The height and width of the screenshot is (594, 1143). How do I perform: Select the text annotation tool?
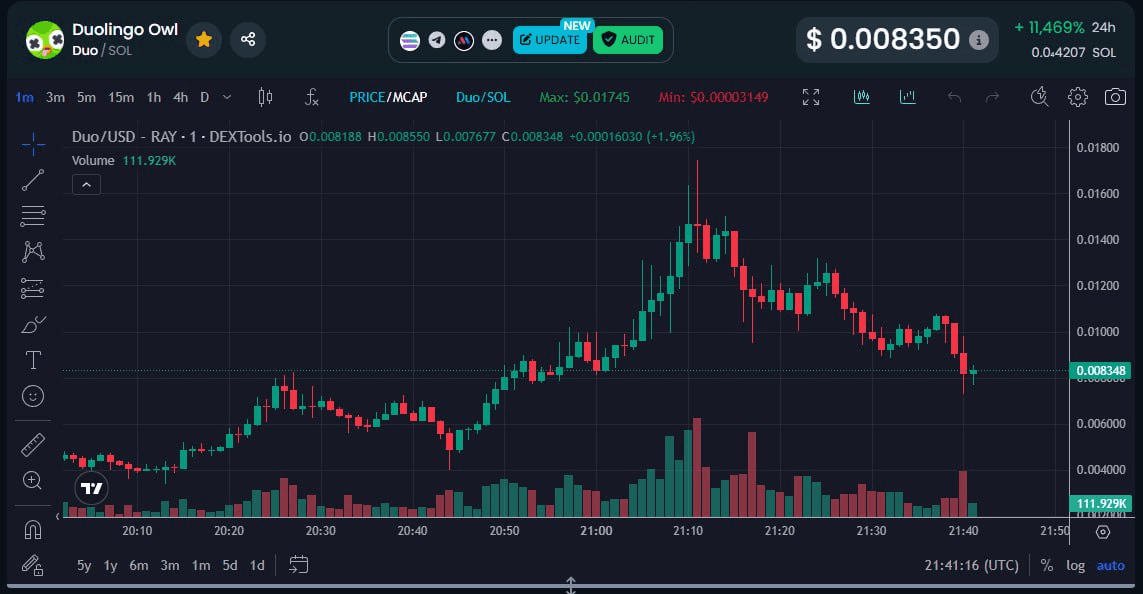pyautogui.click(x=33, y=360)
